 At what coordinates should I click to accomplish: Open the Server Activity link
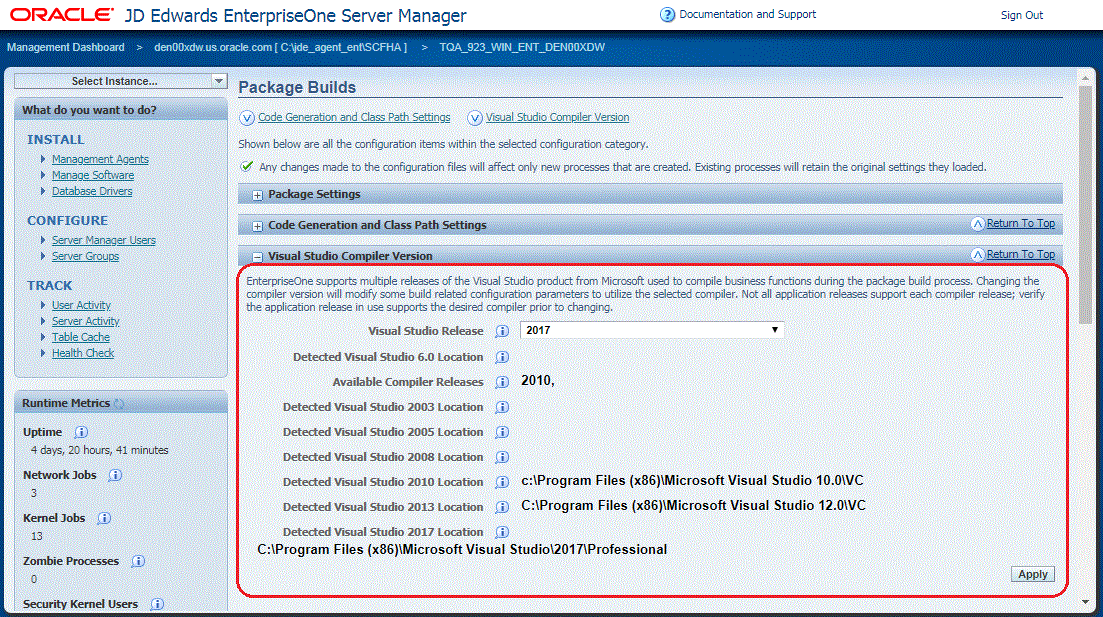point(86,321)
